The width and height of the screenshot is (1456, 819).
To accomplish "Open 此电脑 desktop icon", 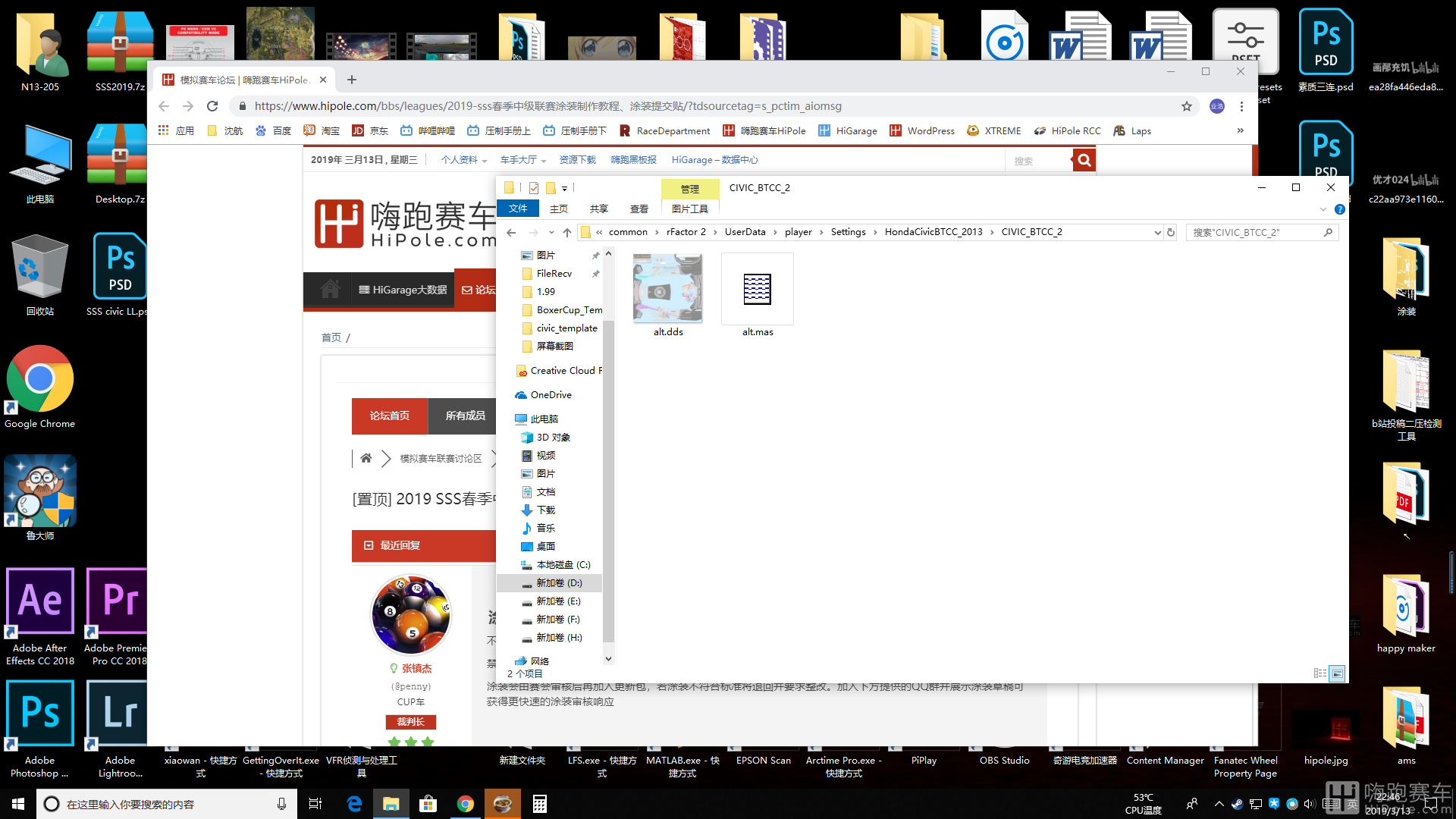I will pyautogui.click(x=39, y=164).
